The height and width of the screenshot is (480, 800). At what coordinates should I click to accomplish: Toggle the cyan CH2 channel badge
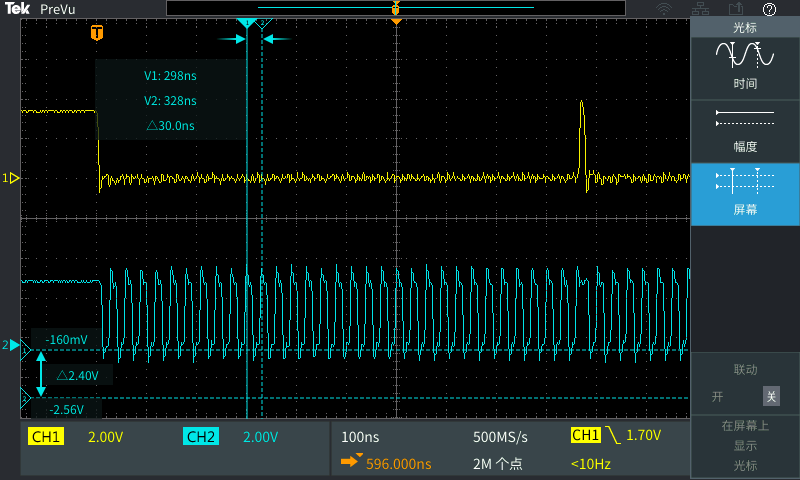200,437
